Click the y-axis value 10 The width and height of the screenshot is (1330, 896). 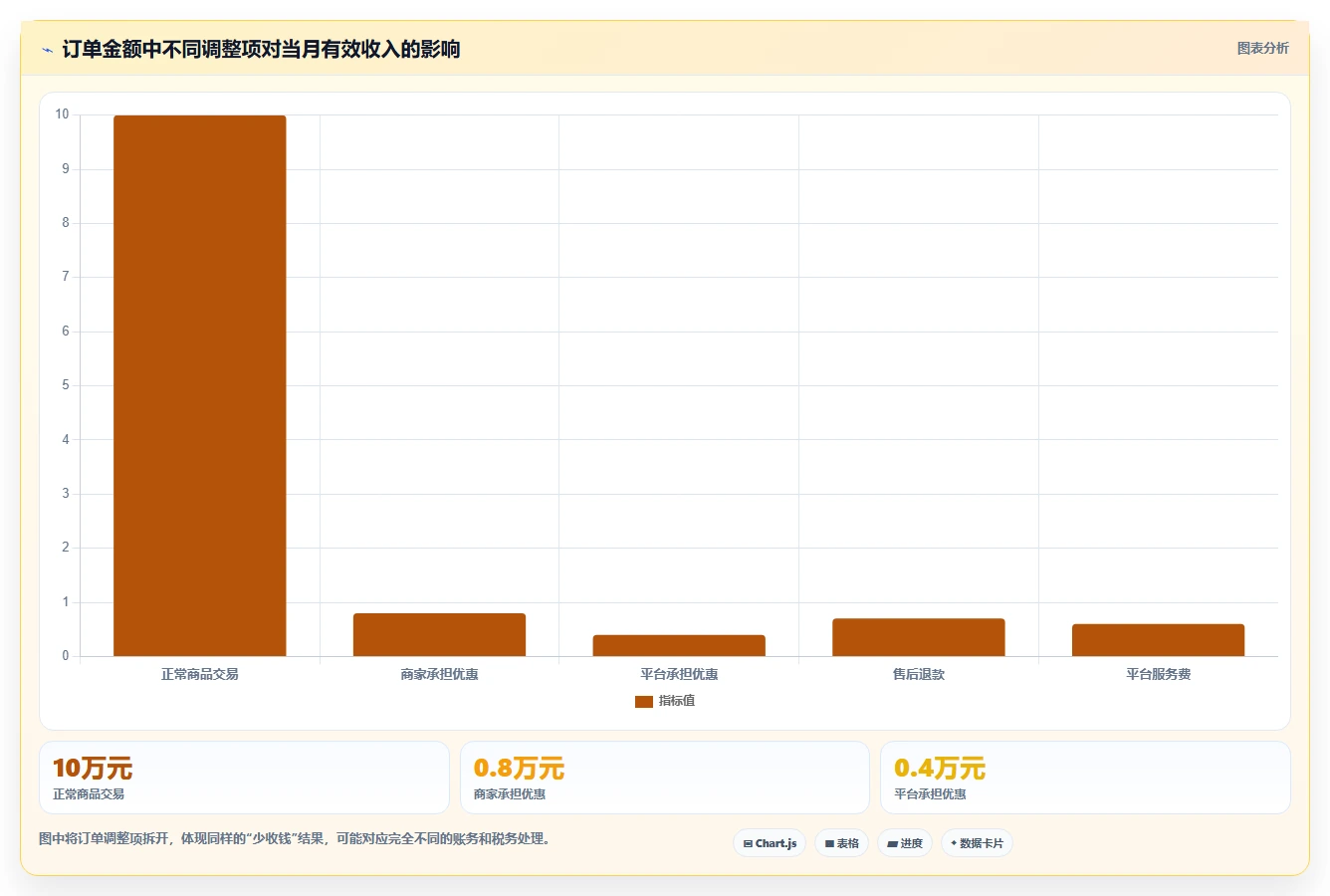point(63,114)
